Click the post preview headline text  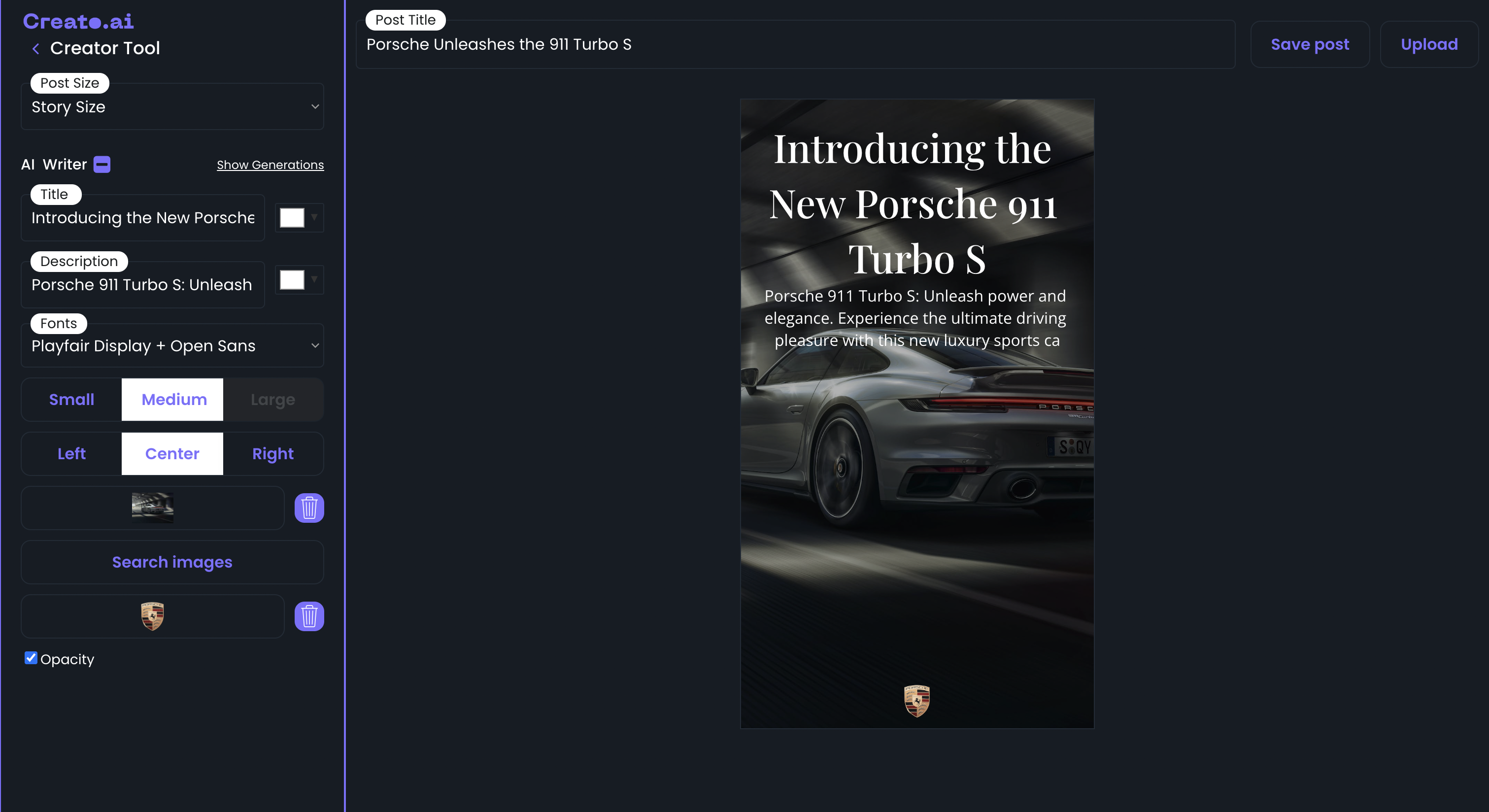pos(914,203)
